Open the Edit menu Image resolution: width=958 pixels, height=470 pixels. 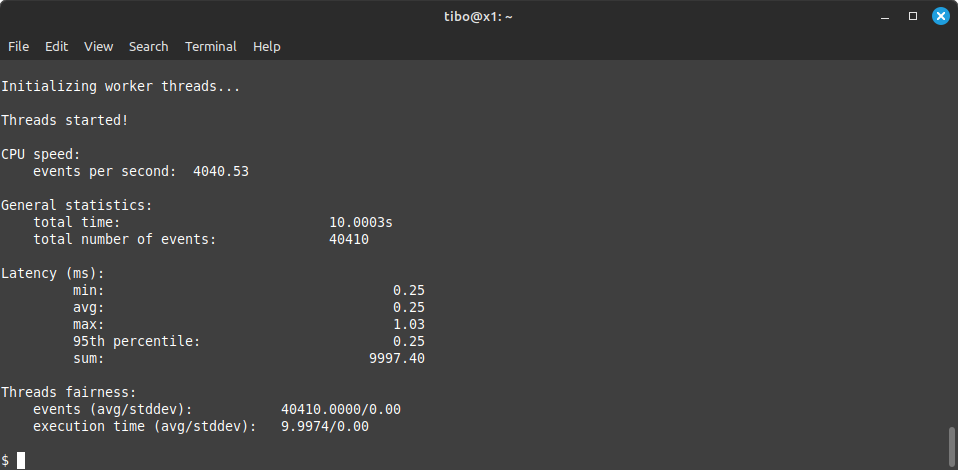pyautogui.click(x=57, y=46)
